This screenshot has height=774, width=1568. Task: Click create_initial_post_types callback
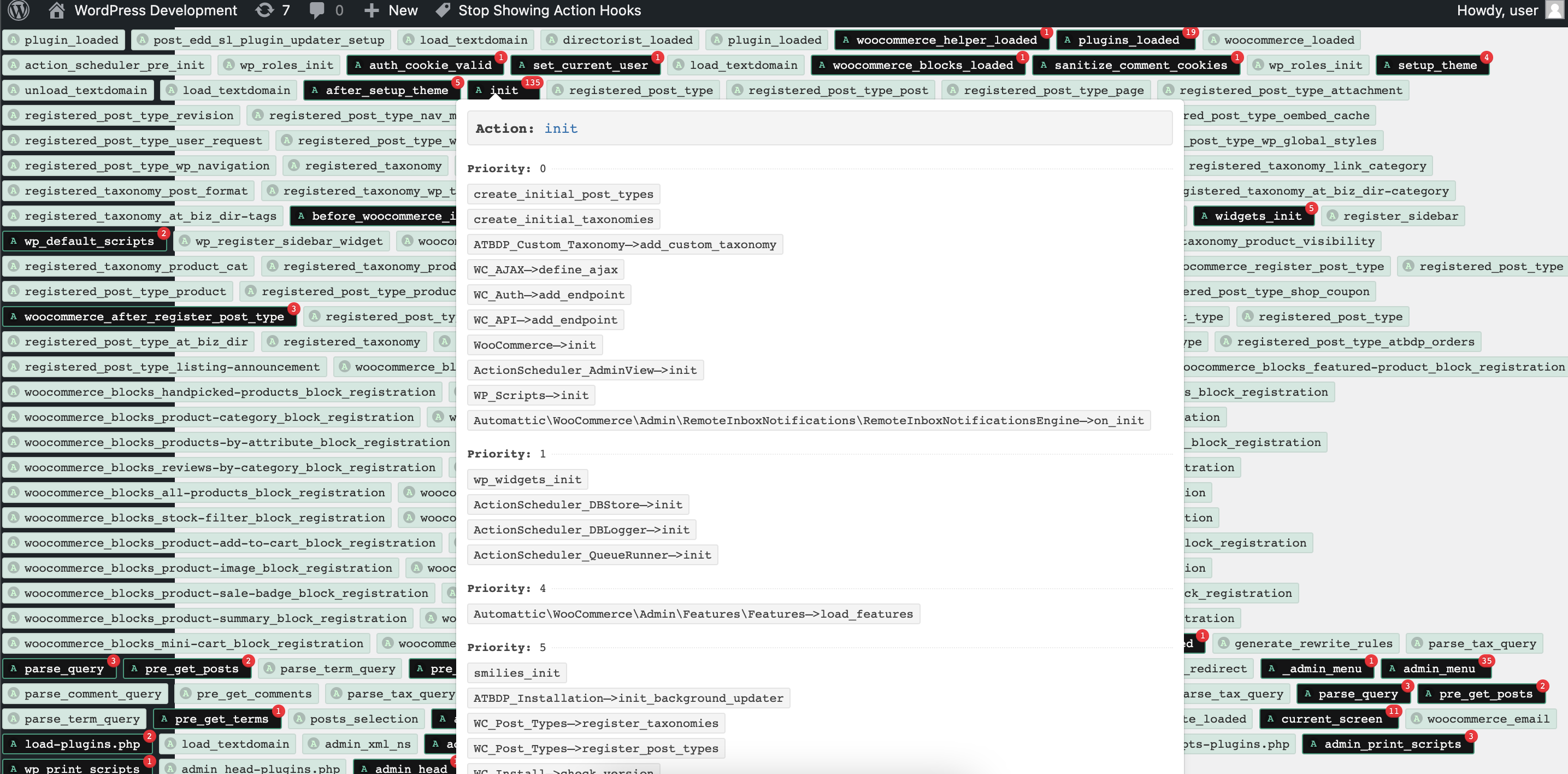click(563, 193)
